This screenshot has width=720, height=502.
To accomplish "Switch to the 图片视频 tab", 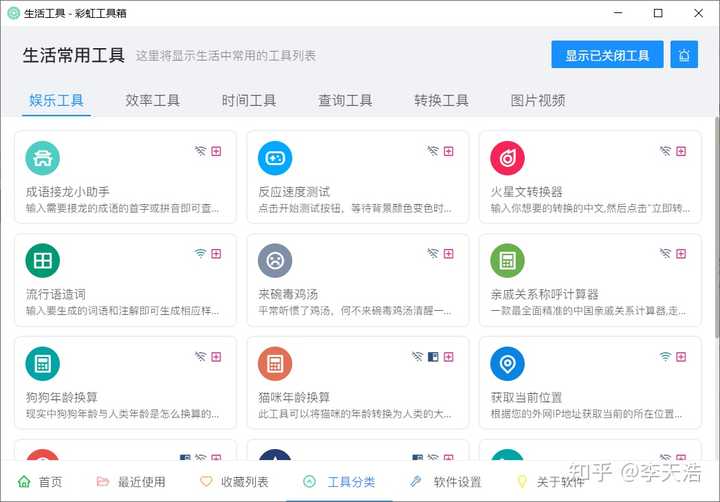I will pos(538,100).
